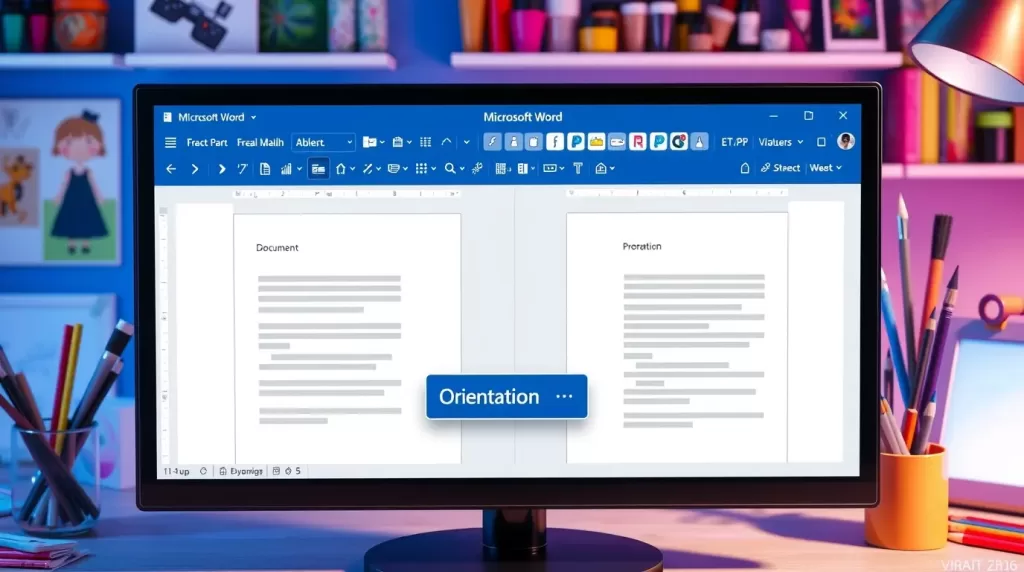Open the Fract Part menu
Screen dimensions: 1024x572
(x=207, y=142)
